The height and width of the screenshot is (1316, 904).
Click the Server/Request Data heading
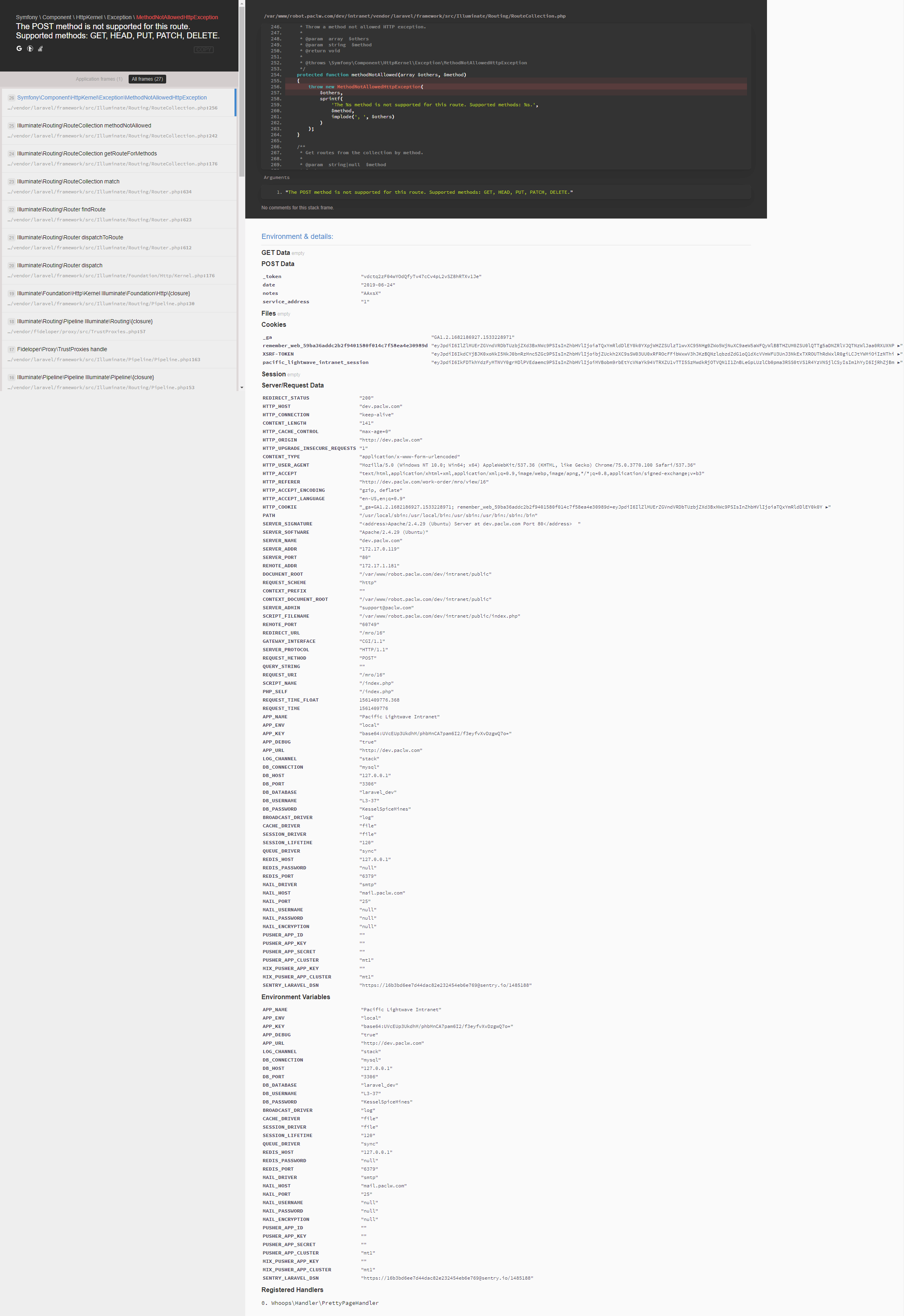coord(293,385)
